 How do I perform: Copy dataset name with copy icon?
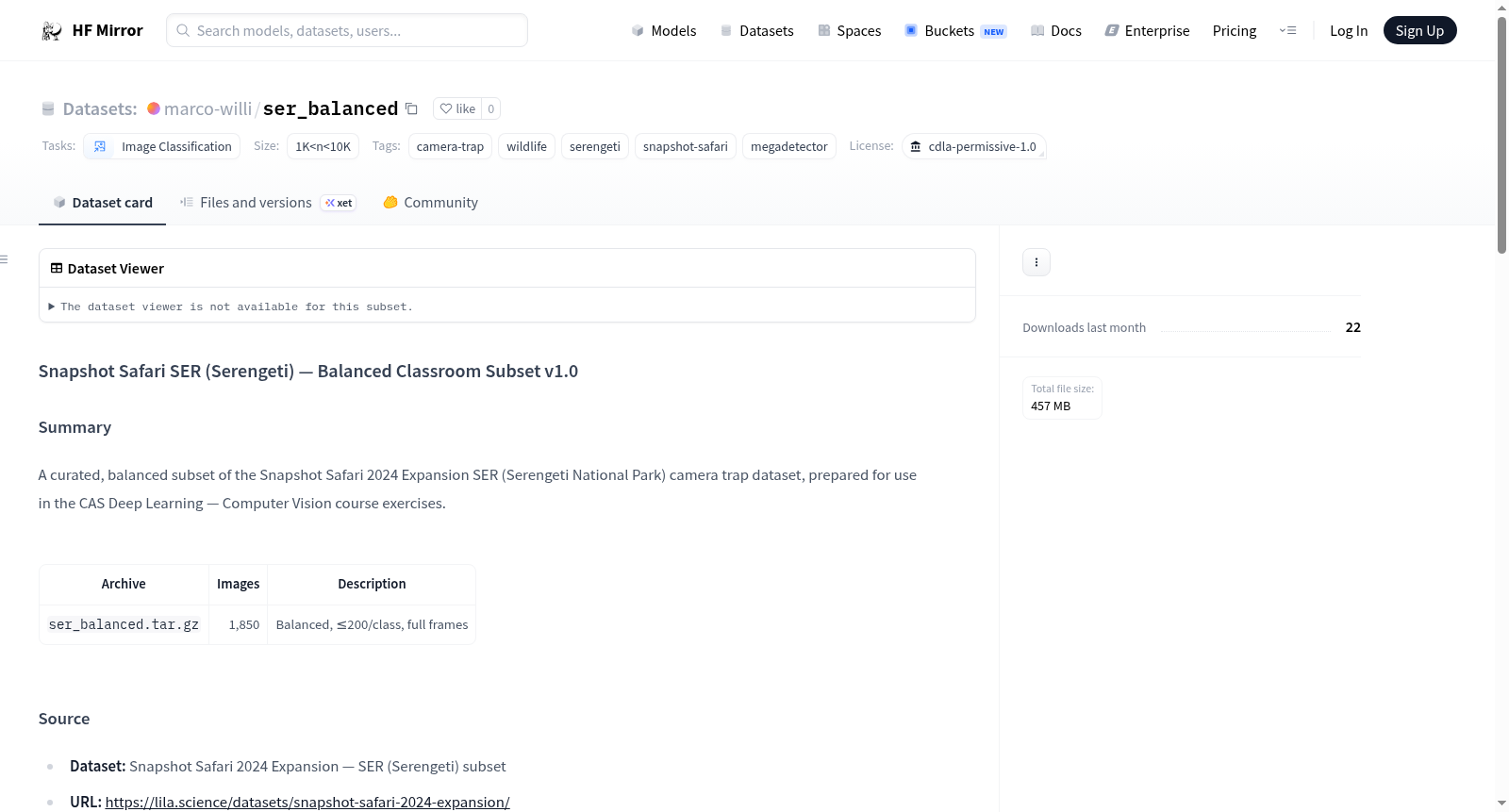(411, 108)
